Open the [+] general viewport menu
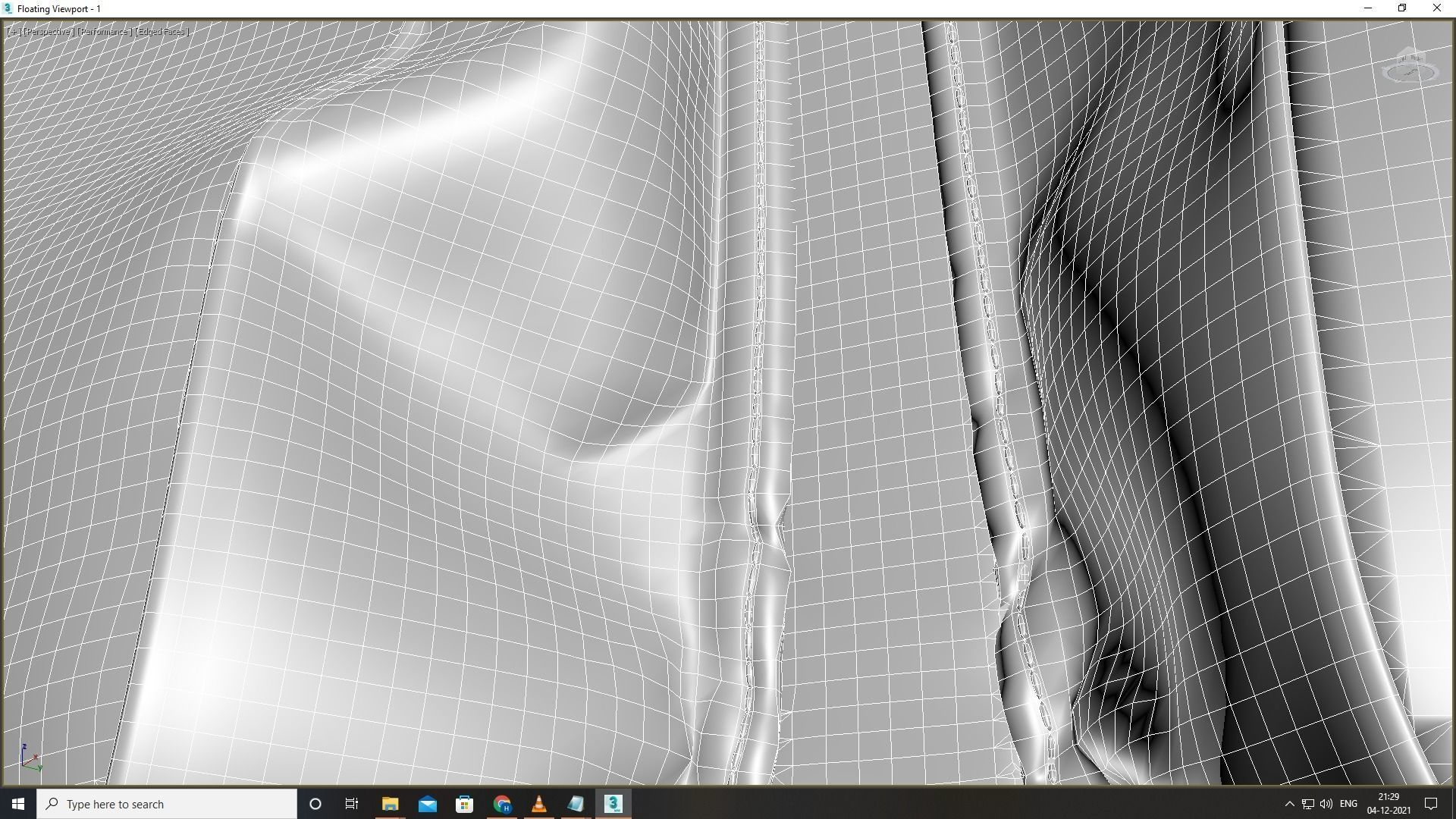 pos(13,32)
